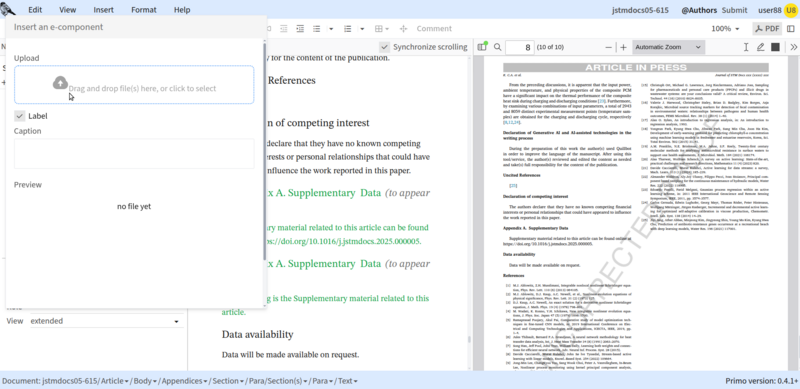Click the Data availability heading in editor

coord(258,334)
